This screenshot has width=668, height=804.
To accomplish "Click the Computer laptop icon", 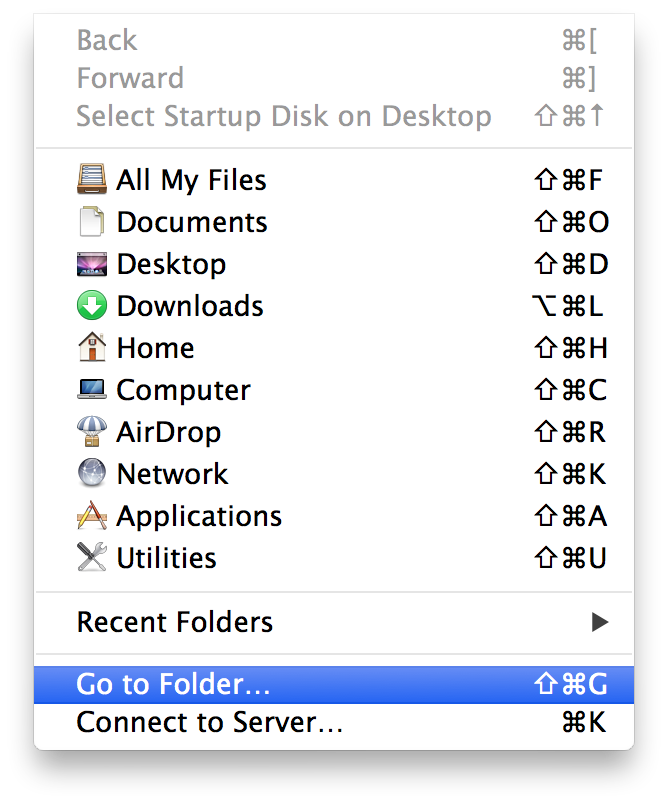I will pos(91,390).
